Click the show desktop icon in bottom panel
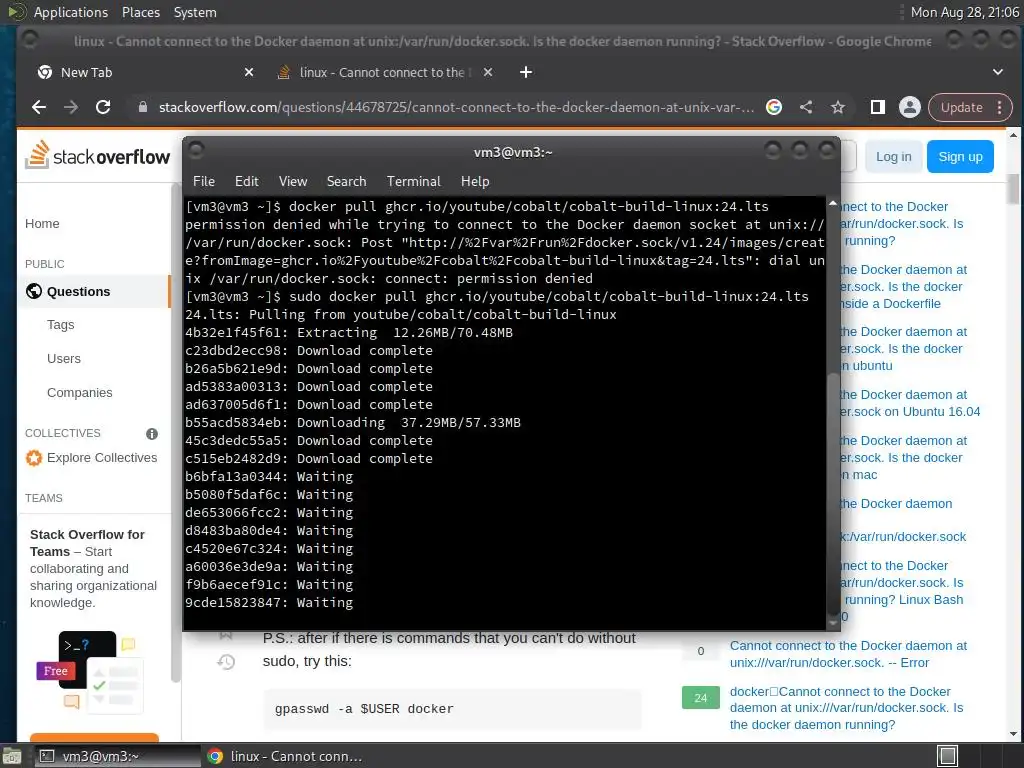Viewport: 1024px width, 768px height. pos(11,756)
